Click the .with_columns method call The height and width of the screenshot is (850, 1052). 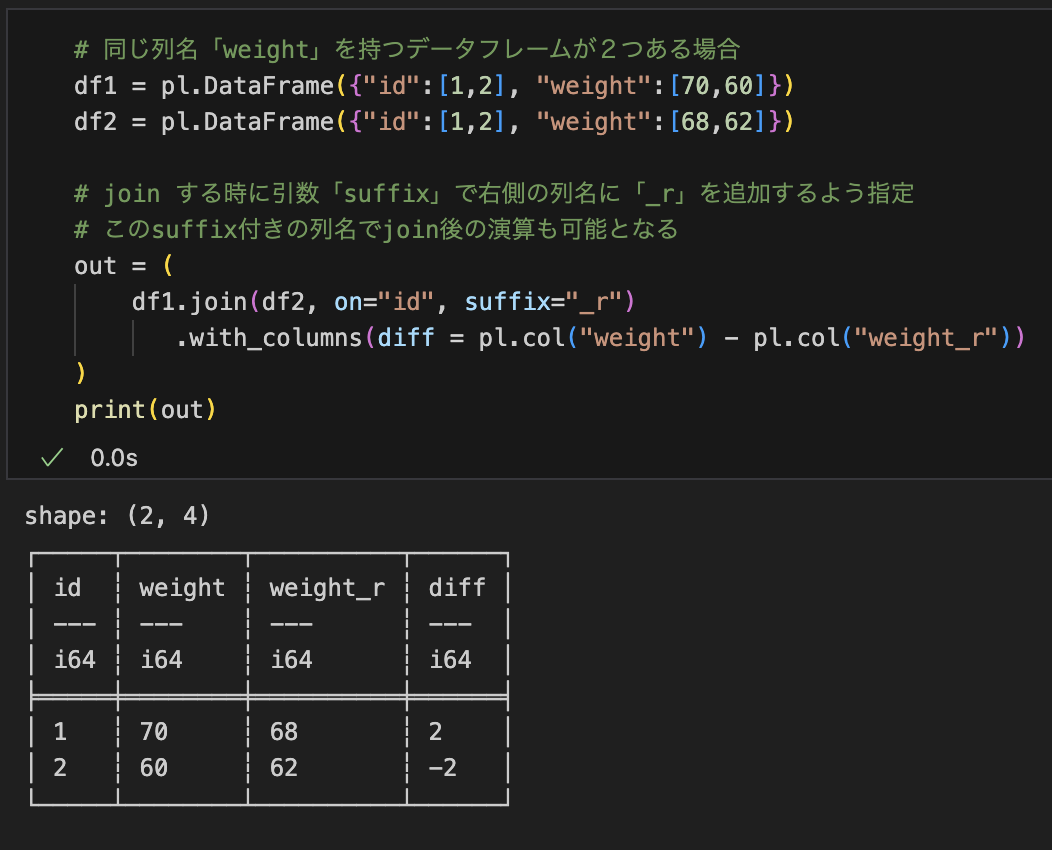(x=268, y=338)
